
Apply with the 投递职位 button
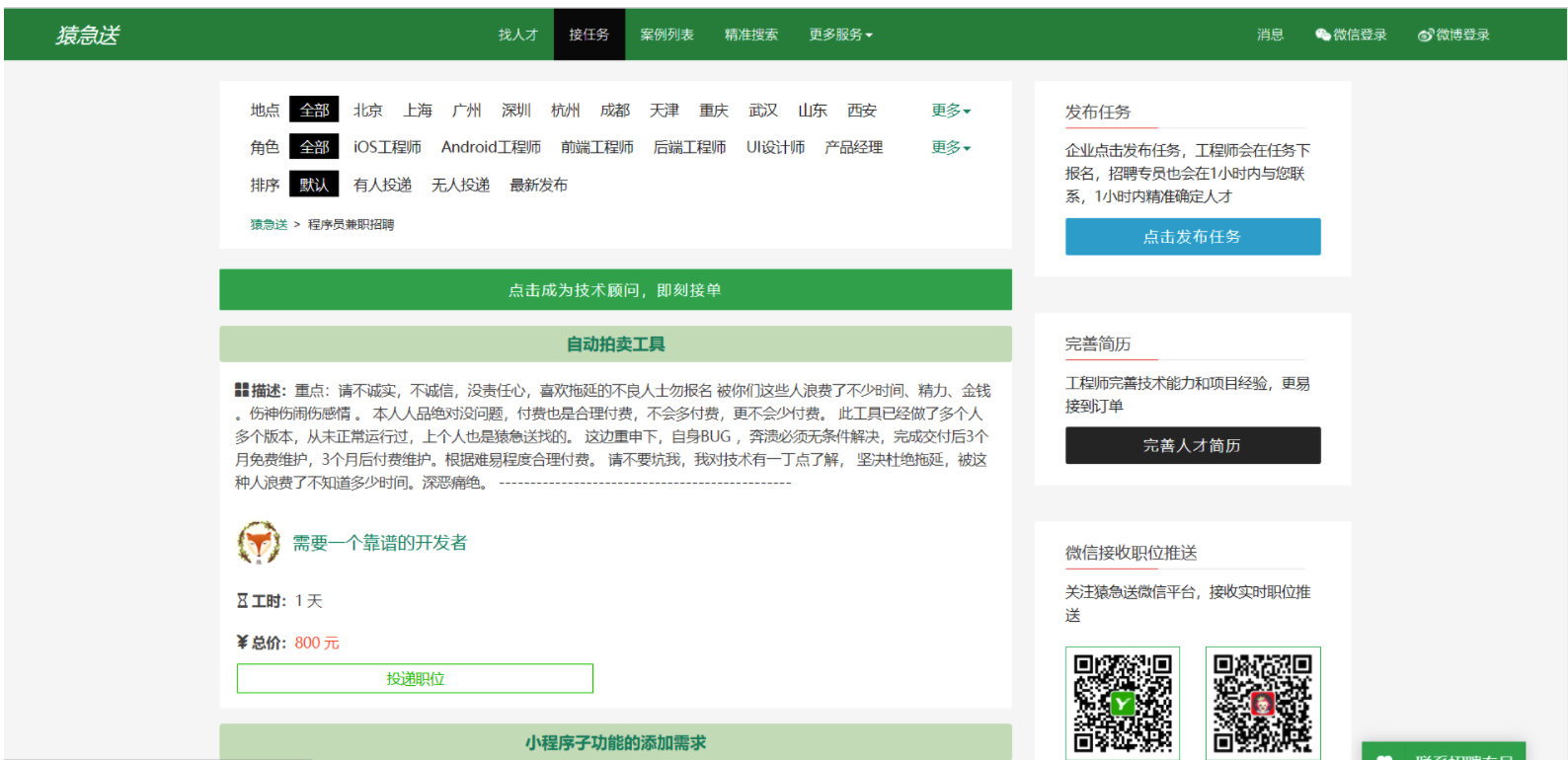[x=415, y=678]
